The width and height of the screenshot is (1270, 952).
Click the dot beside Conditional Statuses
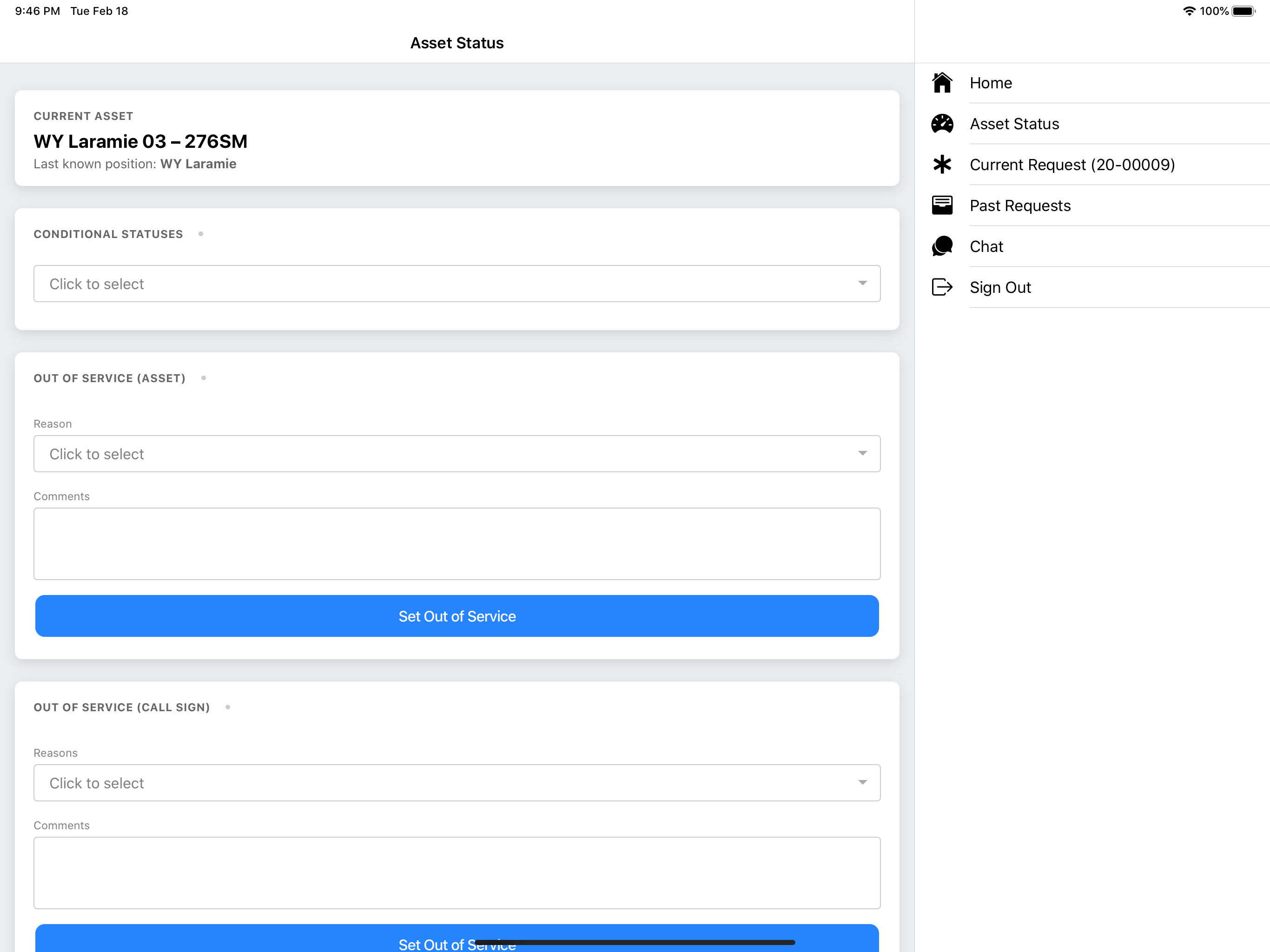pyautogui.click(x=200, y=234)
